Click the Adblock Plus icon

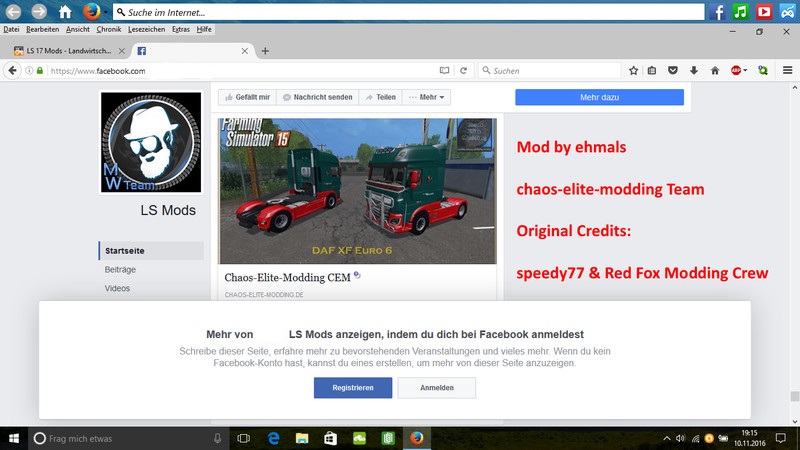[736, 70]
